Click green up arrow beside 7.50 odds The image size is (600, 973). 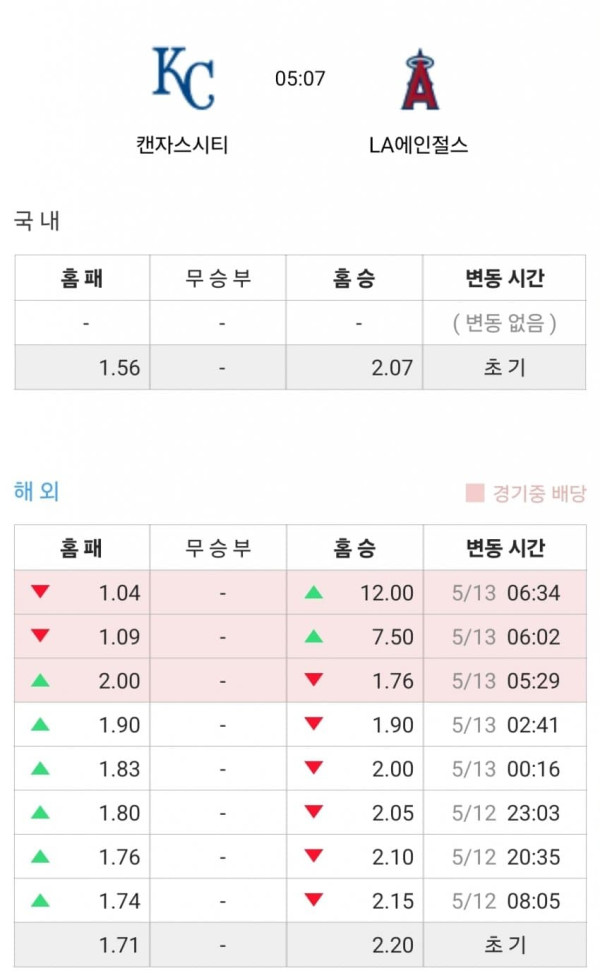314,636
